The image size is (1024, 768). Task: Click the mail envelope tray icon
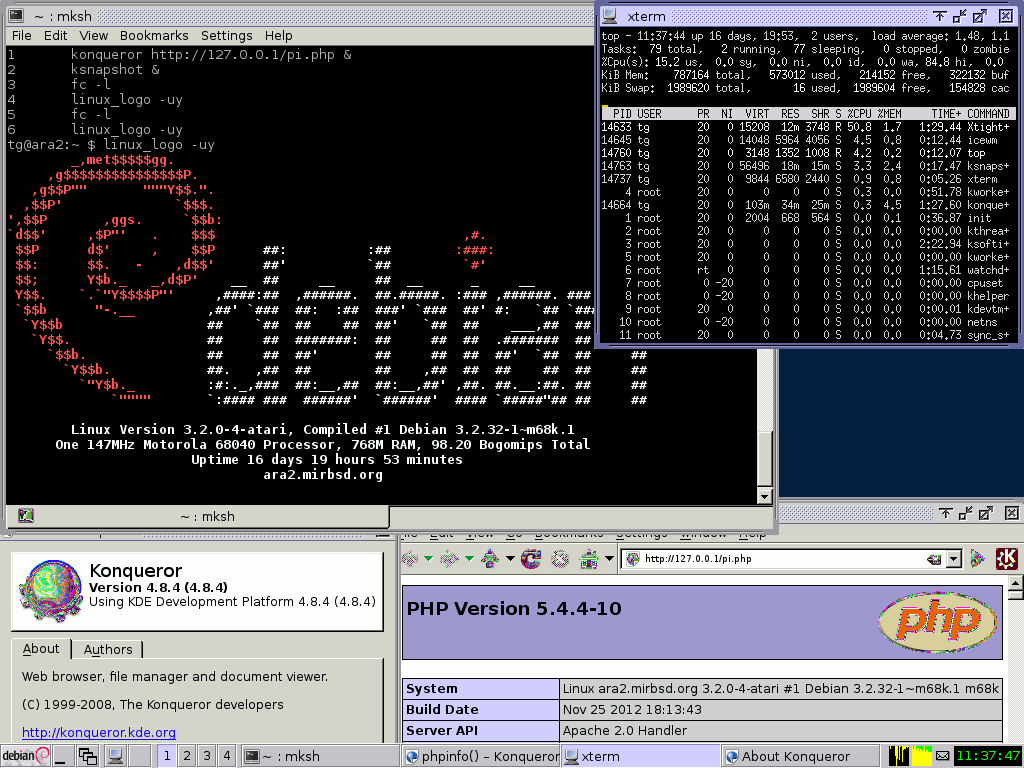tap(942, 756)
